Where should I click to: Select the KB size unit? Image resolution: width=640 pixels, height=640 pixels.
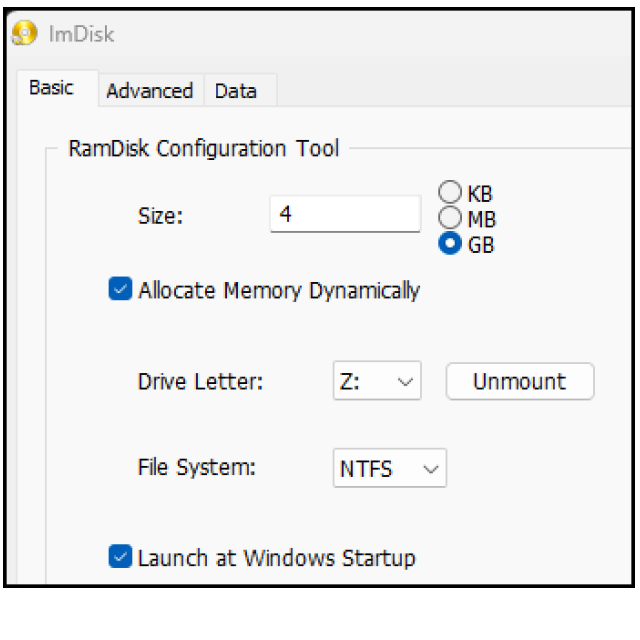[x=450, y=192]
